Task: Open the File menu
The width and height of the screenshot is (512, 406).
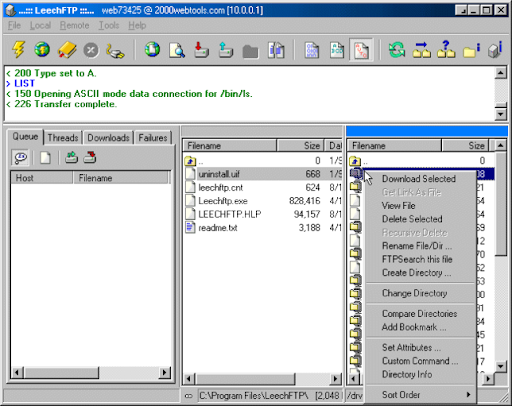Action: [x=14, y=25]
